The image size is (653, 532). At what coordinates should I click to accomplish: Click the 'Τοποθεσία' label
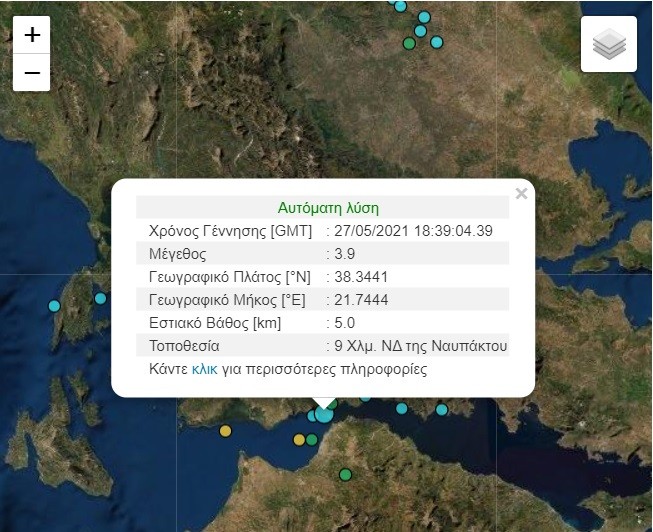tap(184, 346)
